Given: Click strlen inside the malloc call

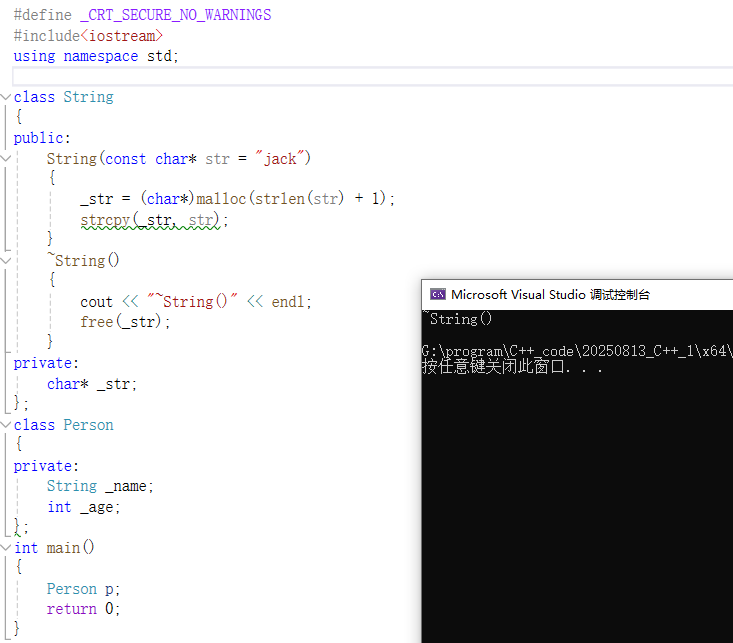Looking at the screenshot, I should [280, 199].
